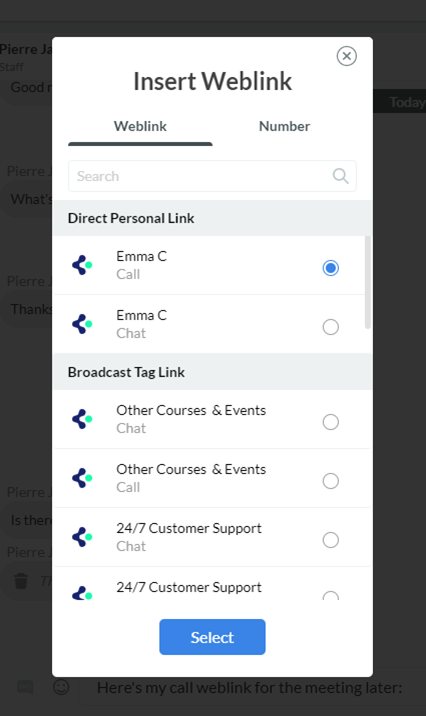The width and height of the screenshot is (426, 716).
Task: Choose Other Courses & Events Chat radio option
Action: click(x=331, y=422)
